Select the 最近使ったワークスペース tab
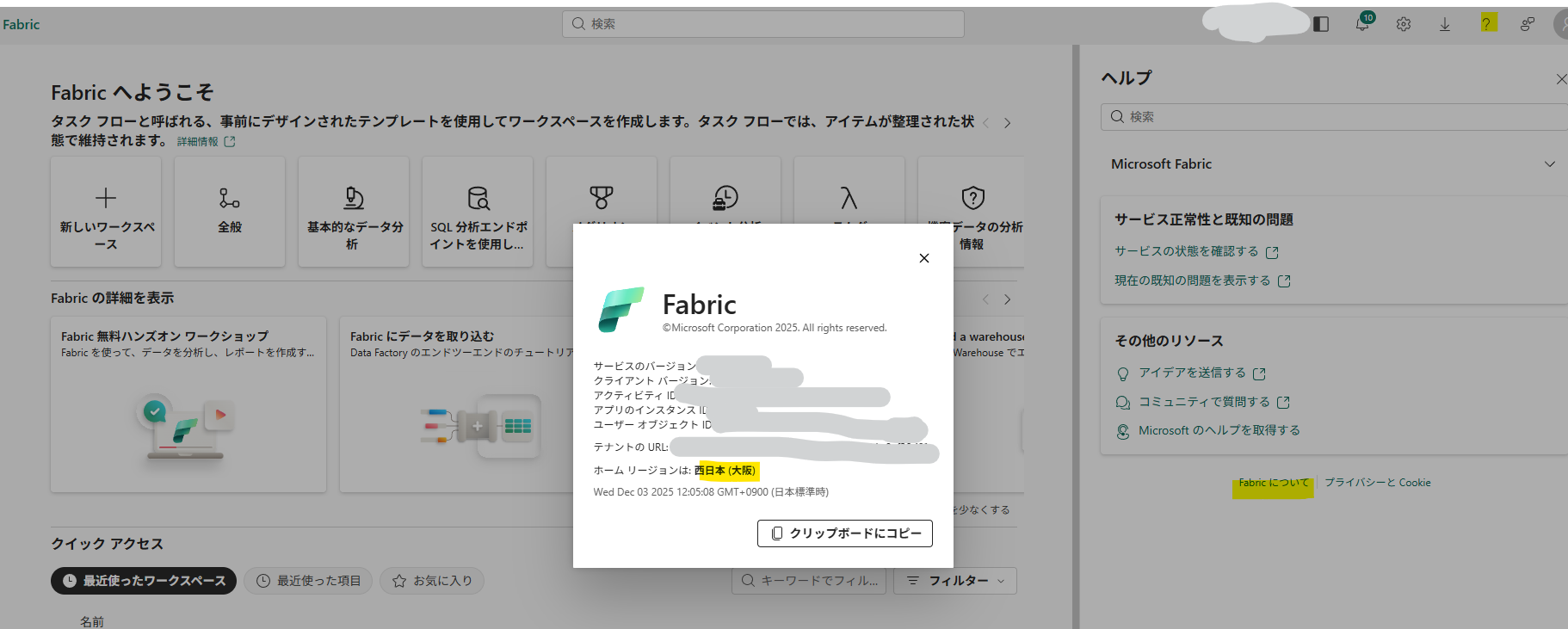The height and width of the screenshot is (629, 1568). point(144,581)
